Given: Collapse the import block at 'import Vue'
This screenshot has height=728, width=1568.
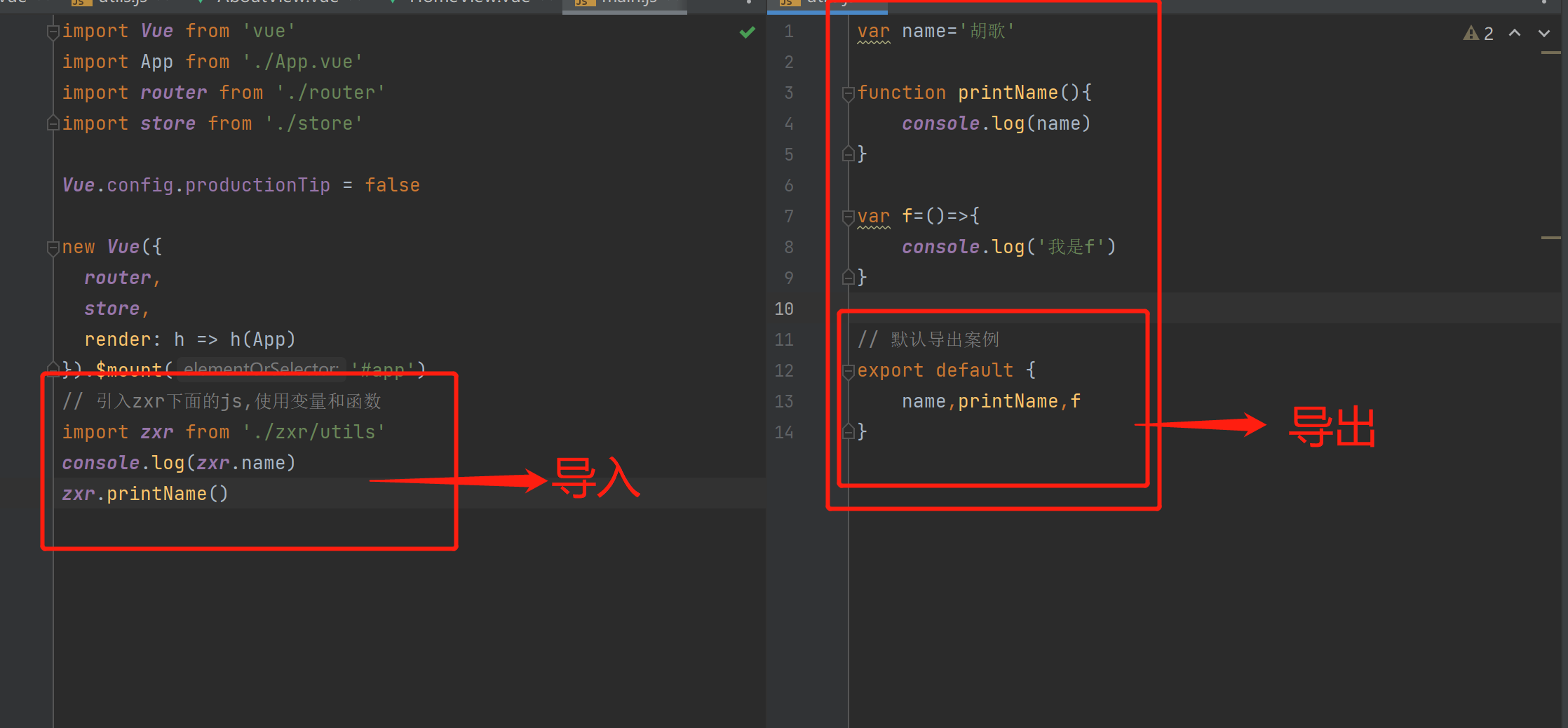Looking at the screenshot, I should pos(53,32).
